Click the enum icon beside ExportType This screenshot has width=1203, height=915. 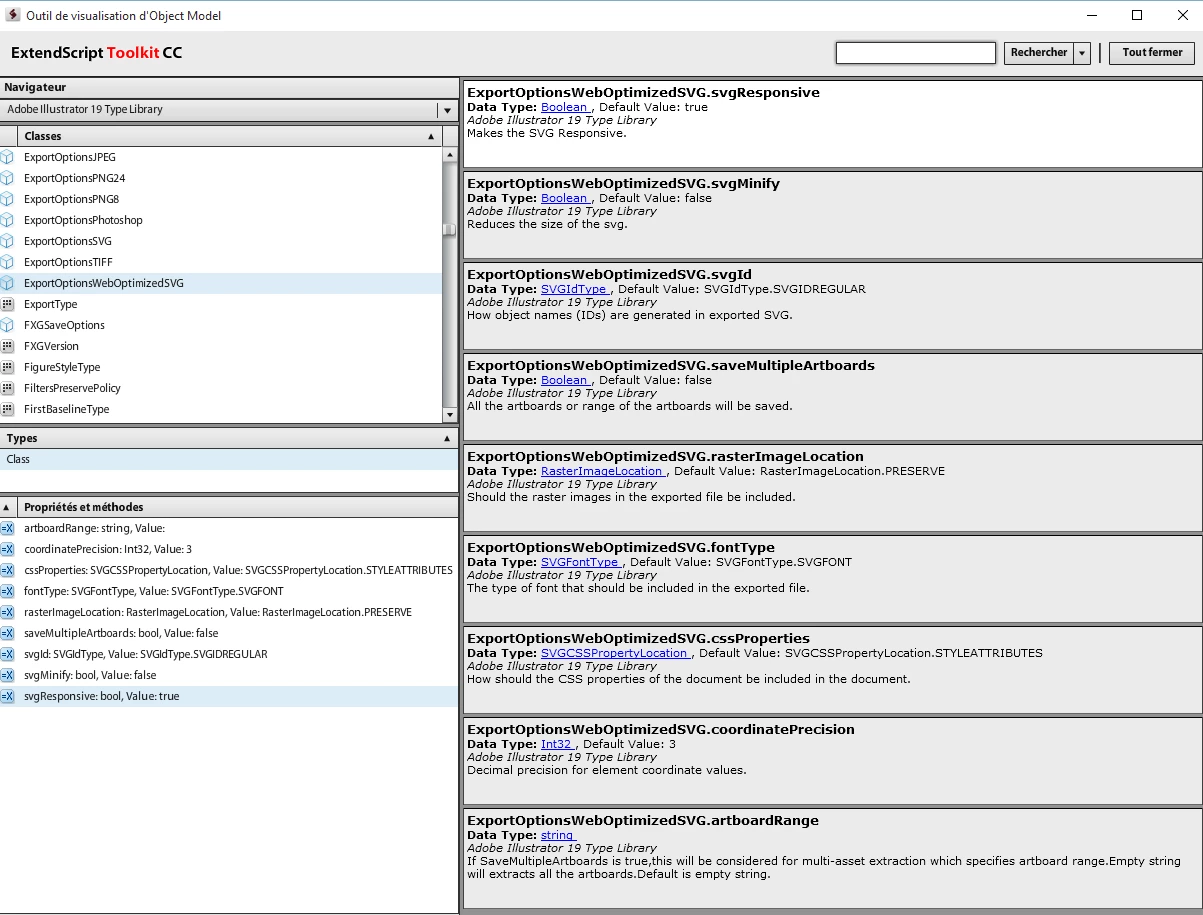click(8, 304)
